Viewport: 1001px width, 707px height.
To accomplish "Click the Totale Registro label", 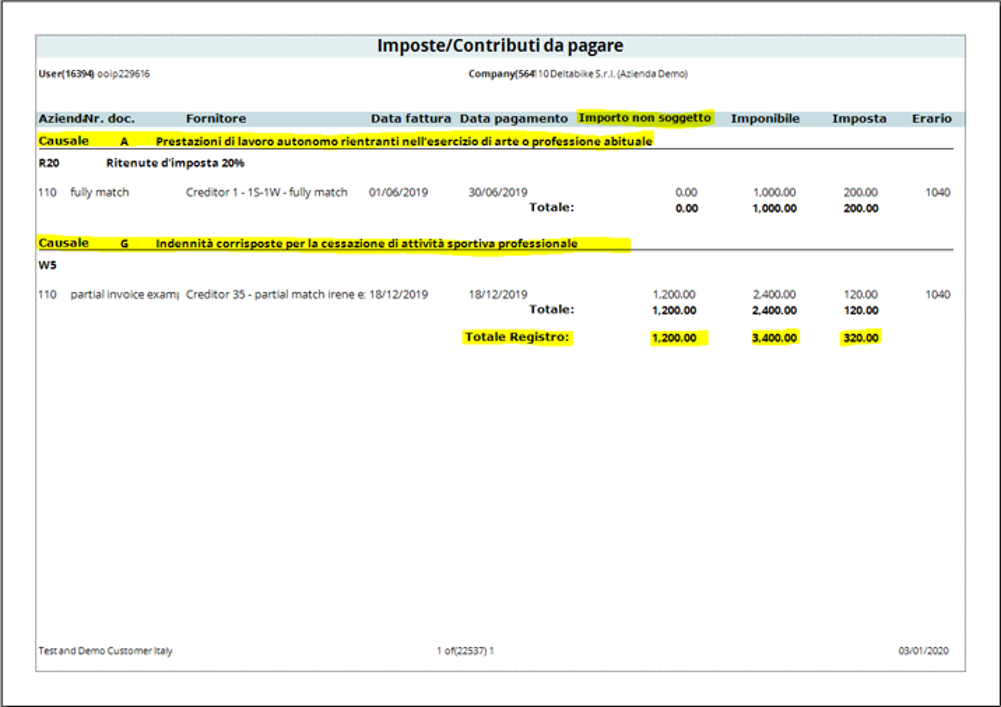I will point(517,337).
